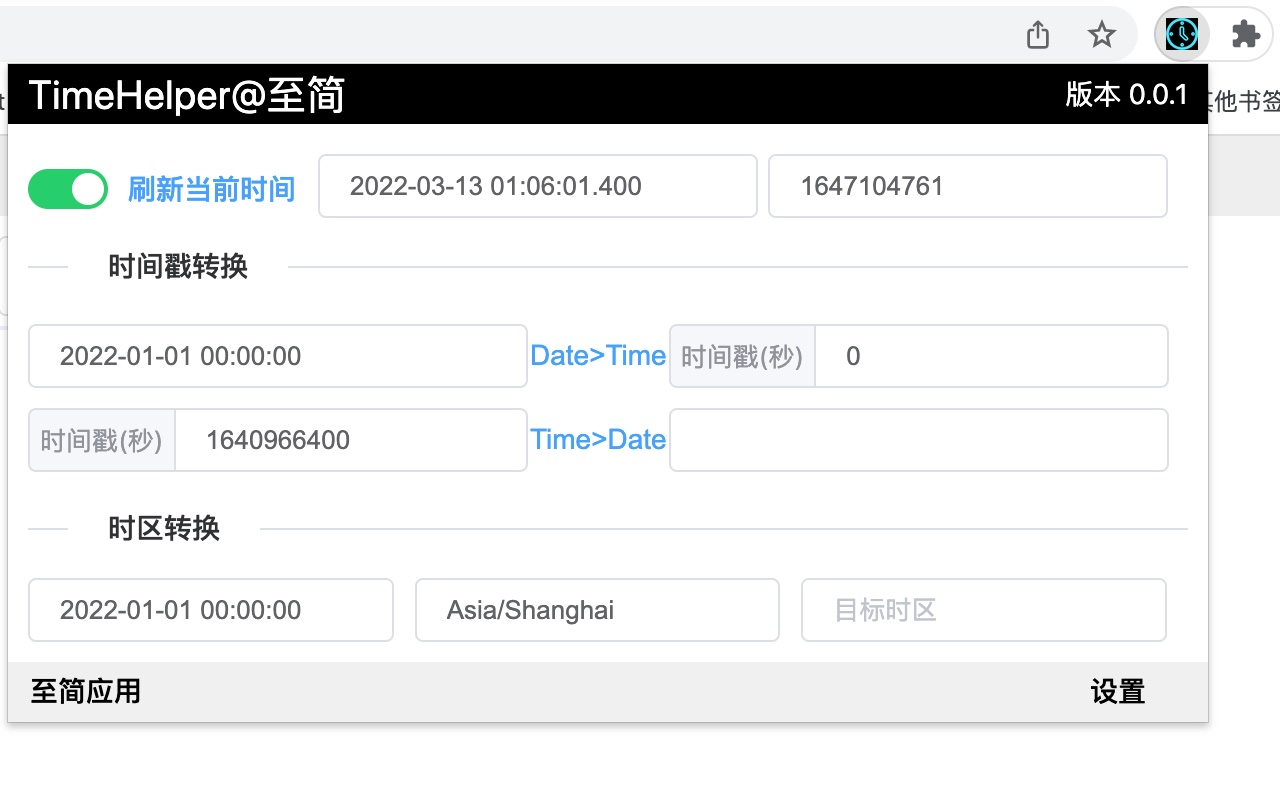Click the Time>Date conversion link
This screenshot has height=800, width=1280.
coord(598,439)
